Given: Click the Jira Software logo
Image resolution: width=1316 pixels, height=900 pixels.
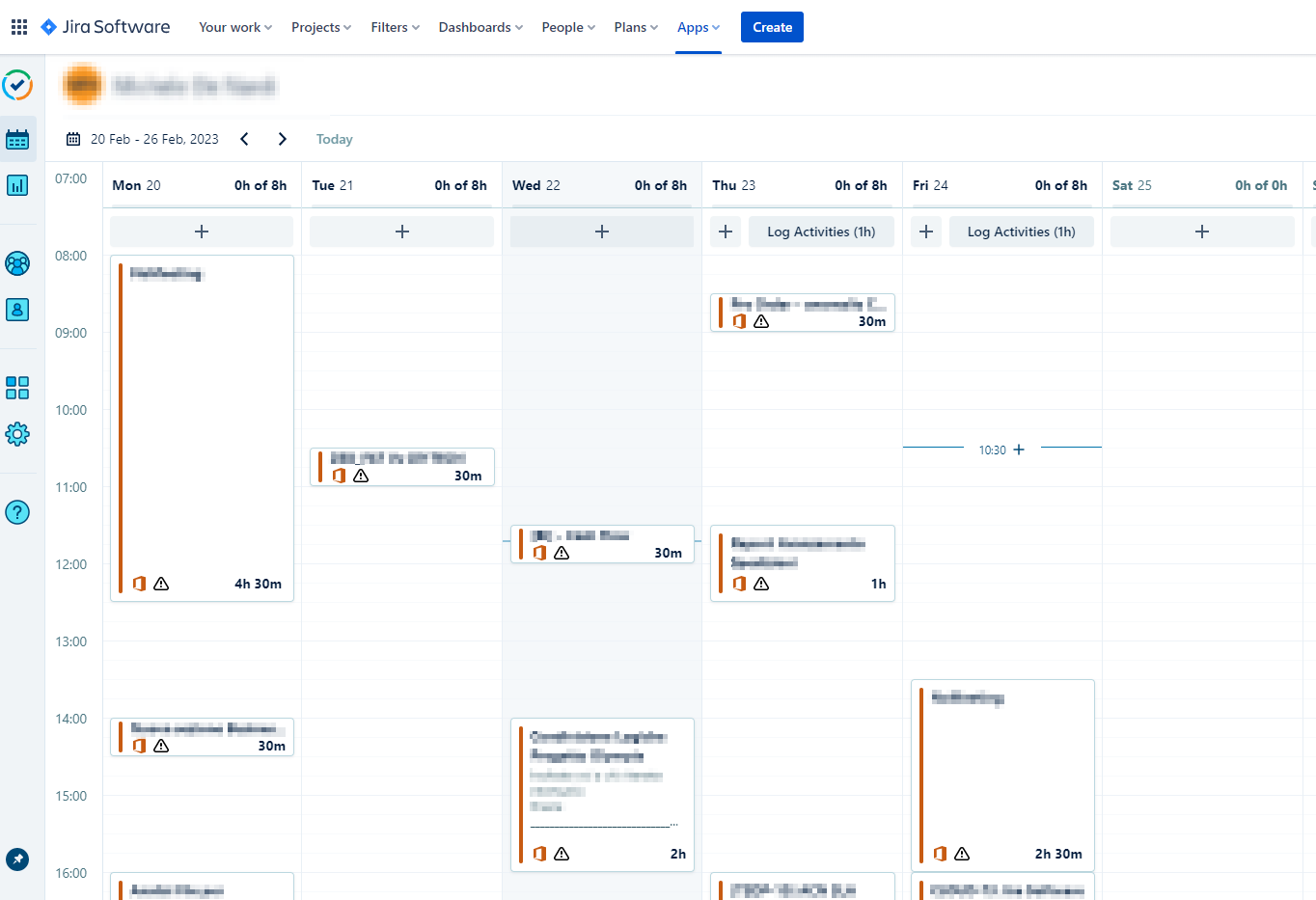Looking at the screenshot, I should tap(104, 26).
